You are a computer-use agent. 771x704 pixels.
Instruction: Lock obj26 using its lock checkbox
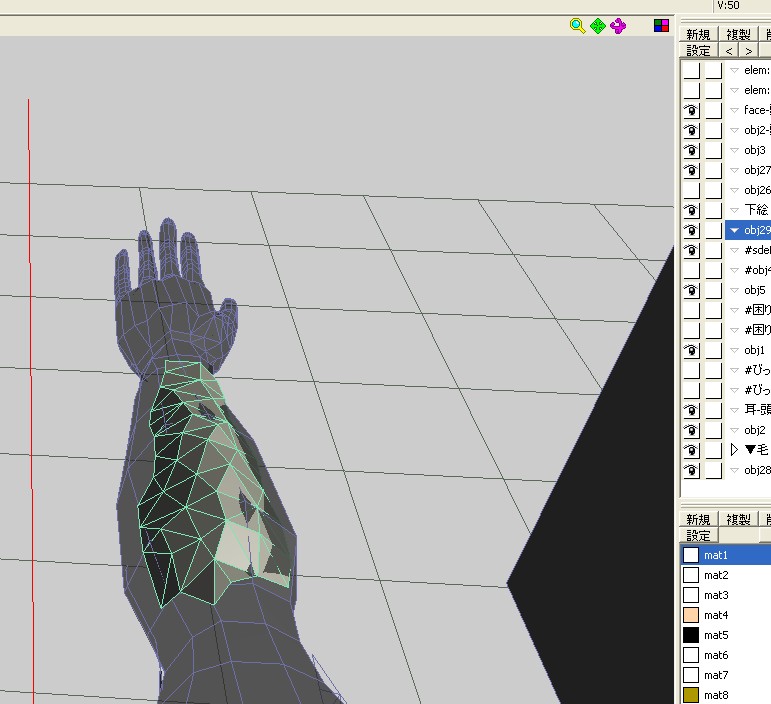[x=713, y=190]
